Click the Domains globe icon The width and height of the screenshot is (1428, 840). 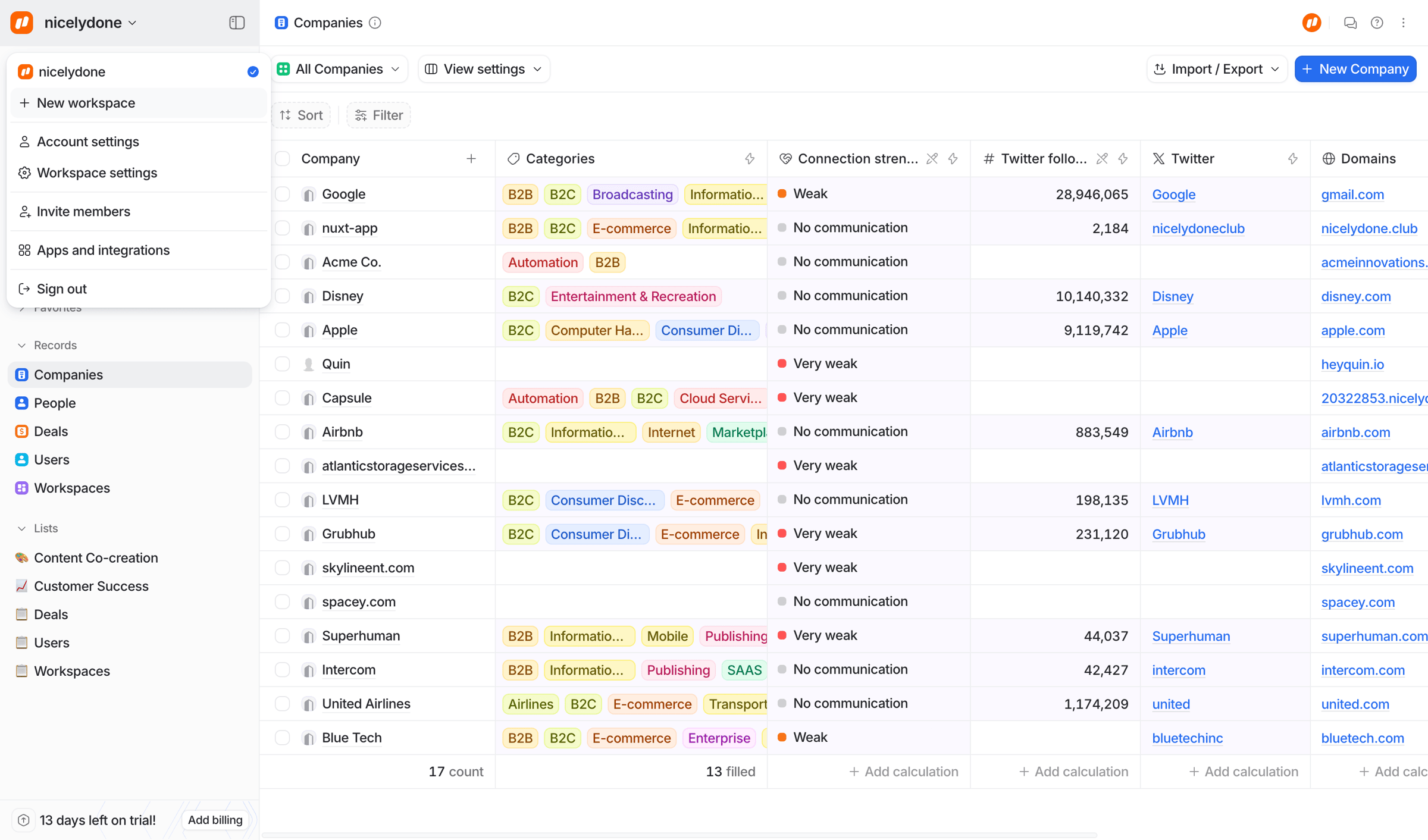click(1329, 159)
